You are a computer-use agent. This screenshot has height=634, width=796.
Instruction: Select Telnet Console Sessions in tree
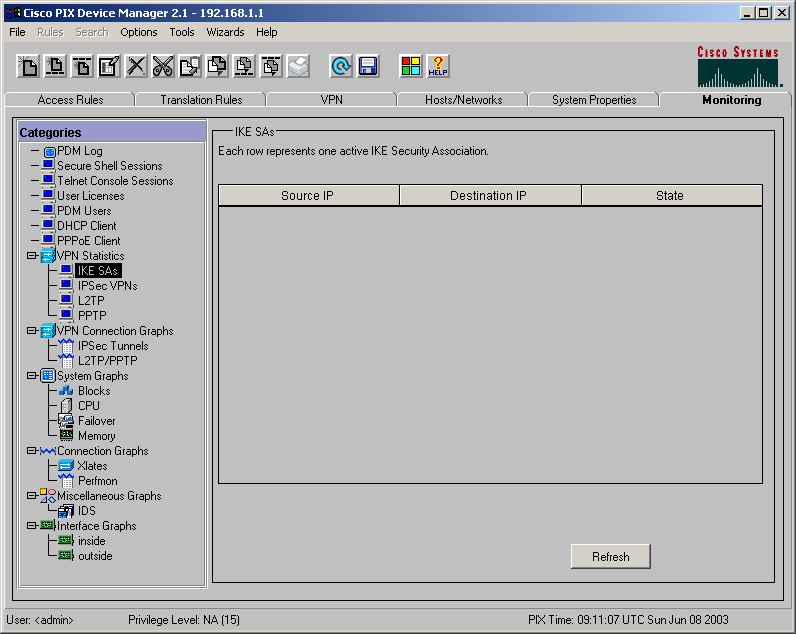pyautogui.click(x=115, y=181)
